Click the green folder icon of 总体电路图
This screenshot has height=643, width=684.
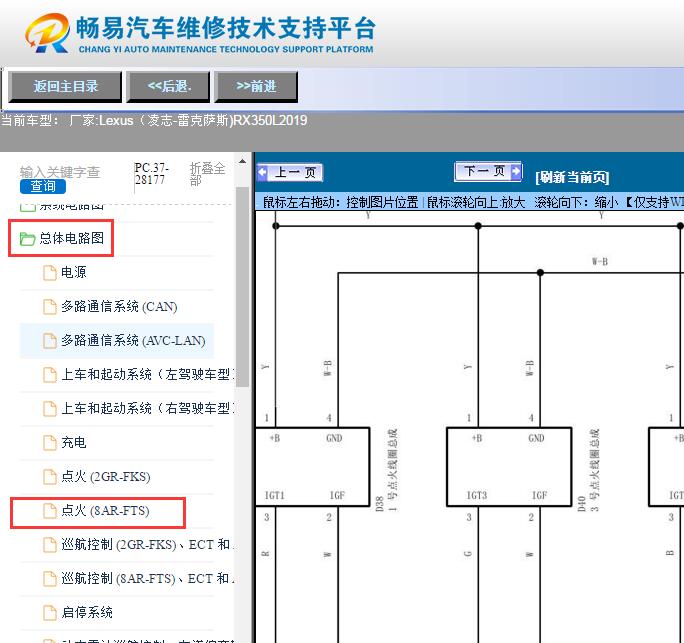27,239
